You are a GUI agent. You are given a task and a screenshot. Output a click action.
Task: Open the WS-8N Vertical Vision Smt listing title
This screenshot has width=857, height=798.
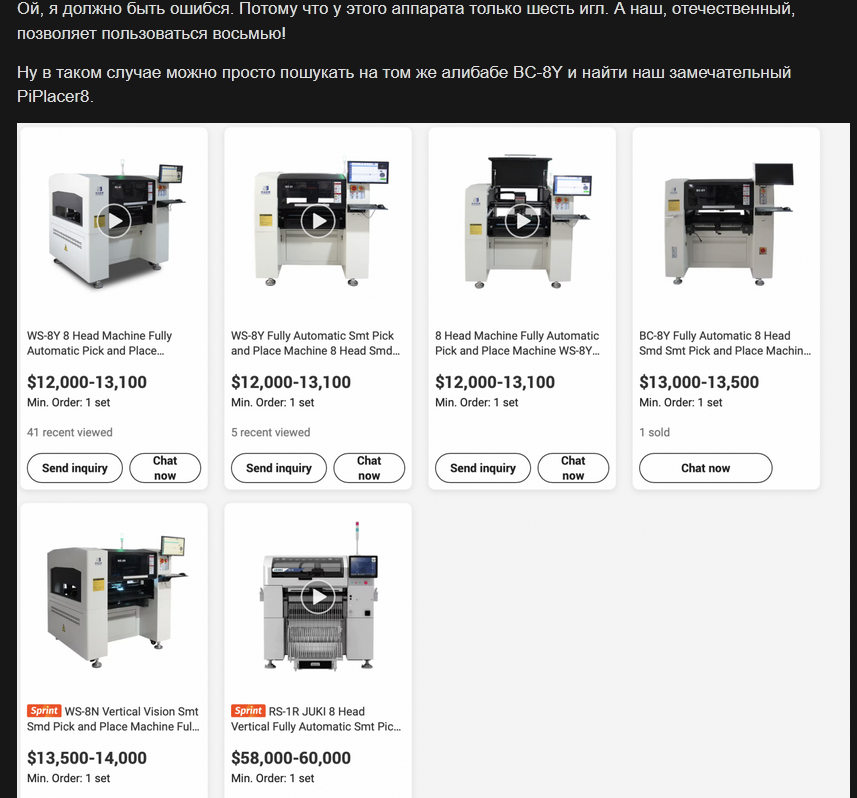click(x=113, y=719)
